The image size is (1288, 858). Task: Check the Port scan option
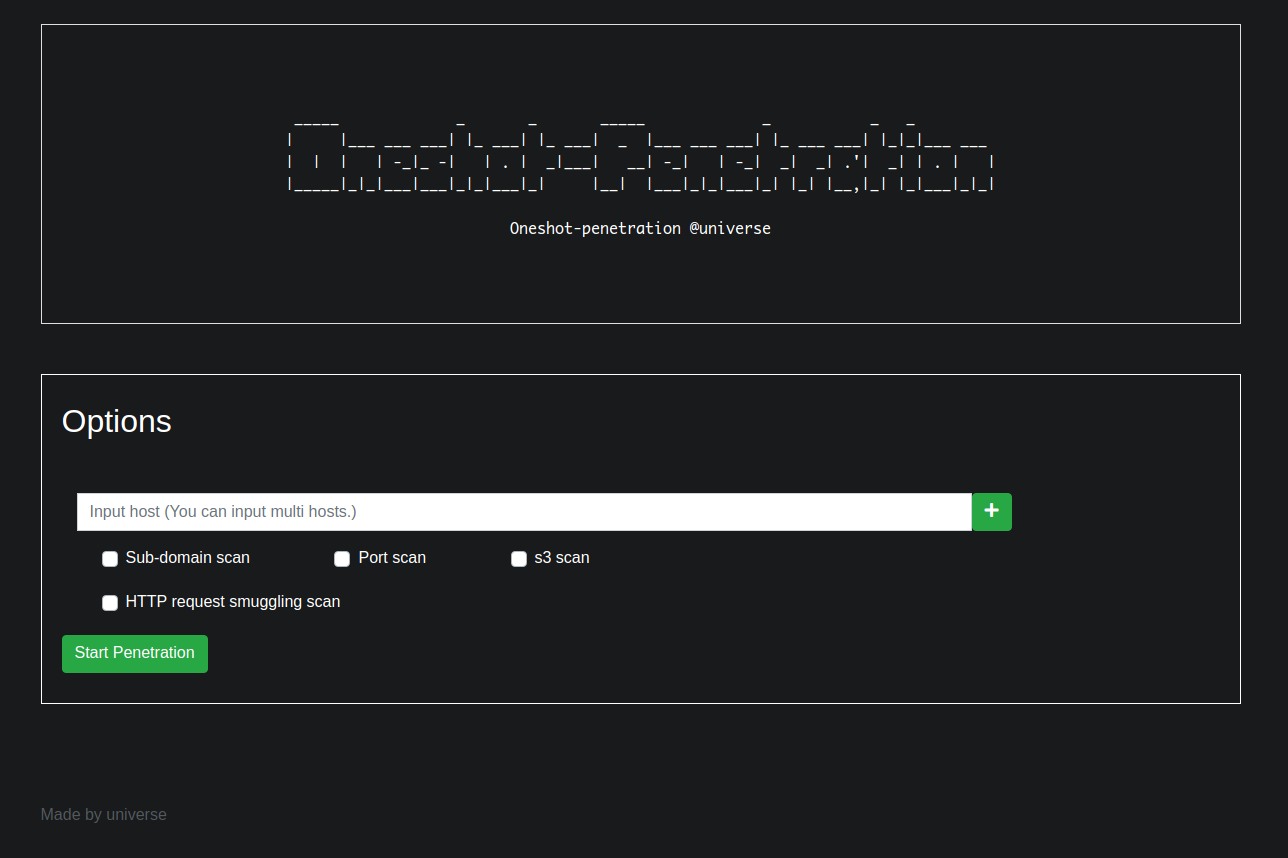coord(342,558)
